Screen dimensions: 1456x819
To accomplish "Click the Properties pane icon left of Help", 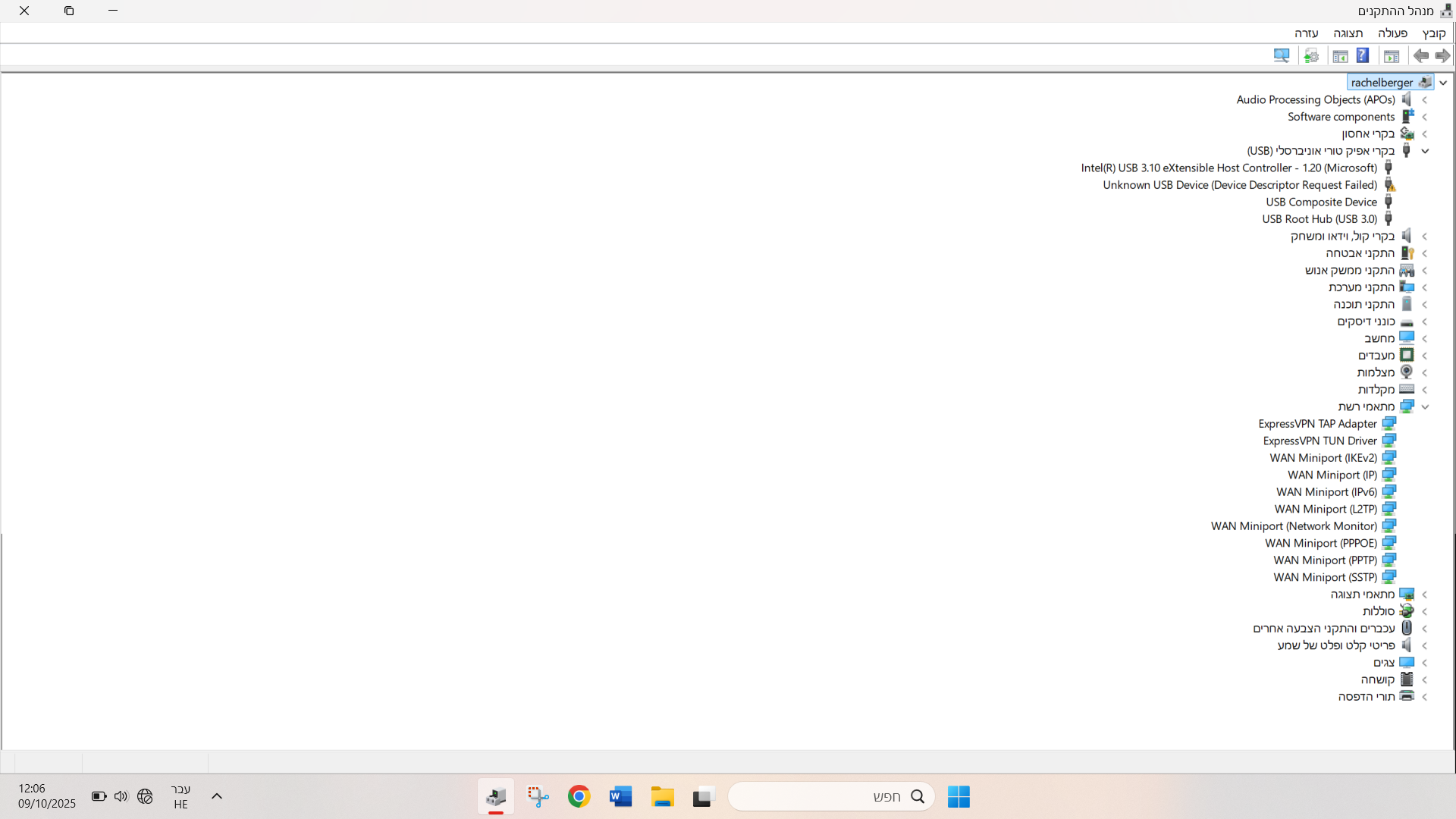I will pyautogui.click(x=1340, y=56).
